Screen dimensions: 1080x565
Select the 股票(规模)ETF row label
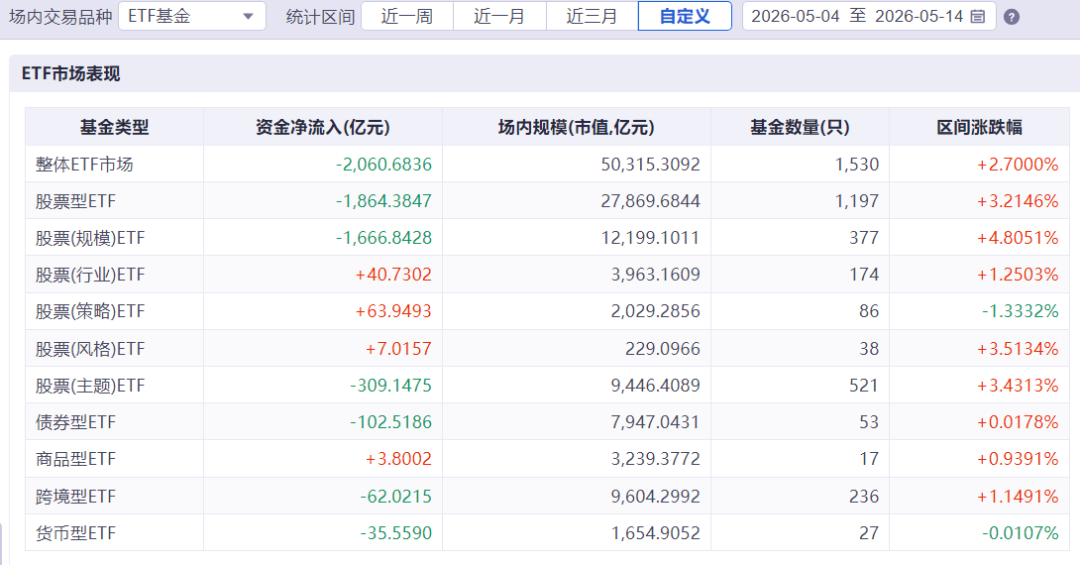[x=90, y=238]
